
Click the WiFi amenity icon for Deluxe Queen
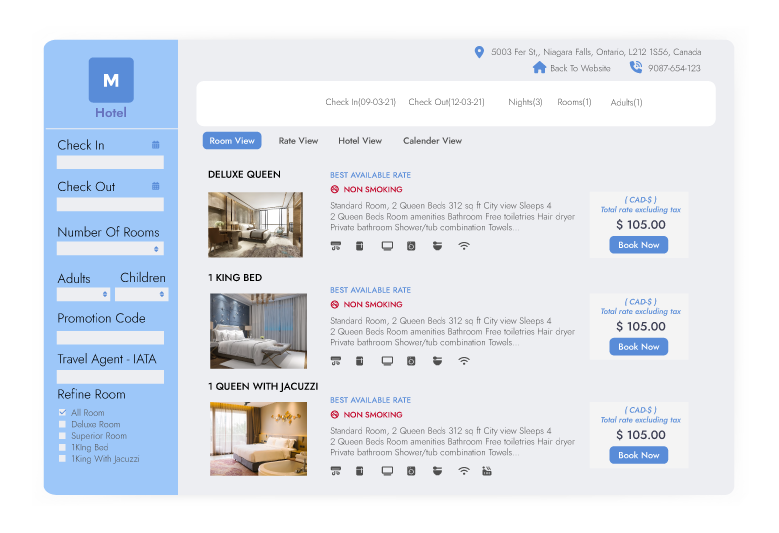(464, 246)
